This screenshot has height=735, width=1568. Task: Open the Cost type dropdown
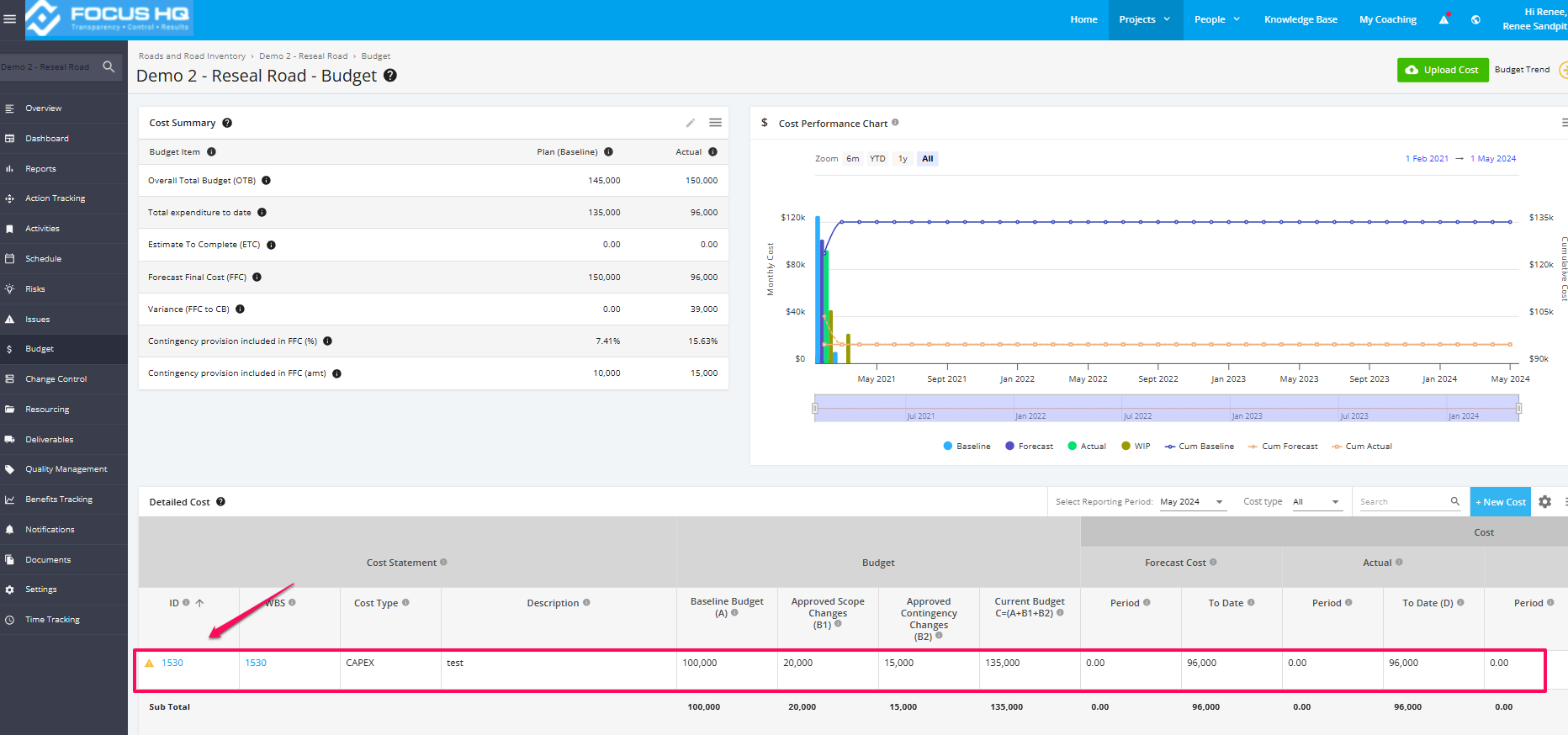(x=1316, y=502)
